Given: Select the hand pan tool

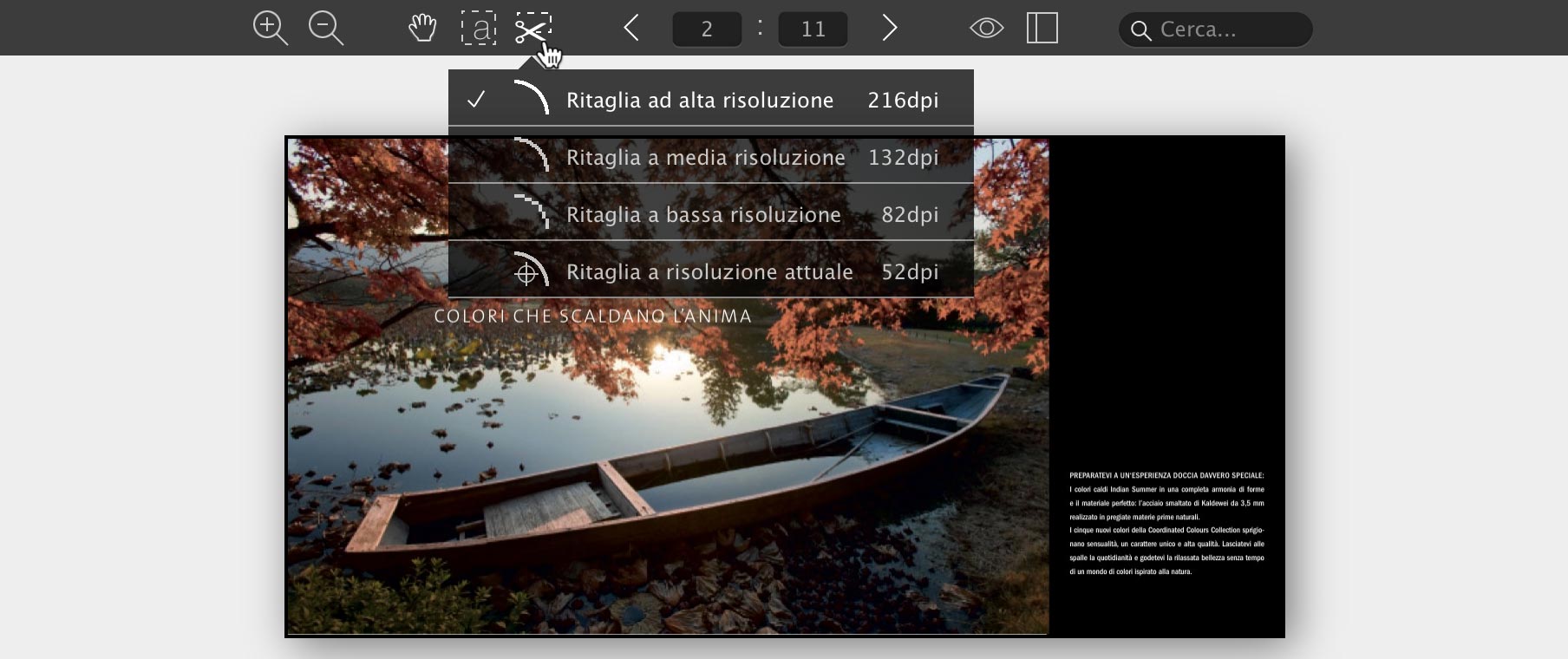Looking at the screenshot, I should click(x=422, y=28).
